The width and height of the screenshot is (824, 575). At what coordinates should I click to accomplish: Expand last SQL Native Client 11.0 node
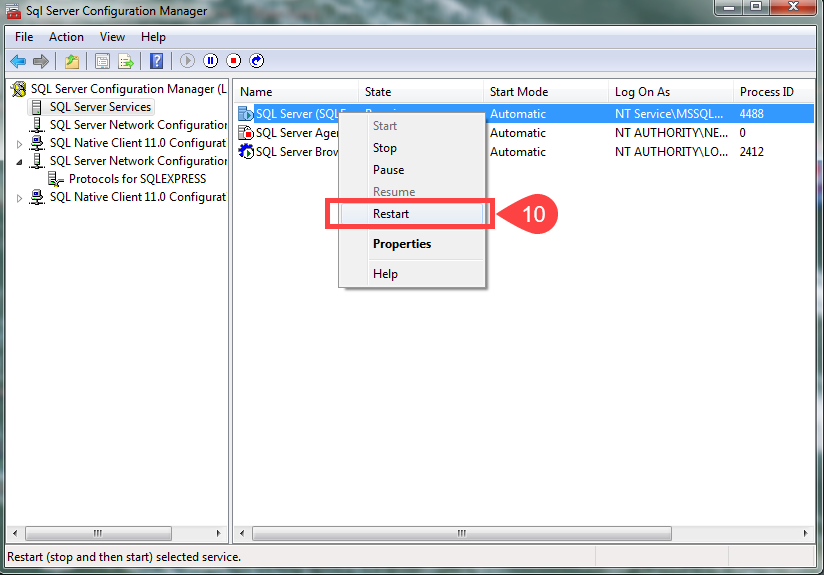(19, 198)
